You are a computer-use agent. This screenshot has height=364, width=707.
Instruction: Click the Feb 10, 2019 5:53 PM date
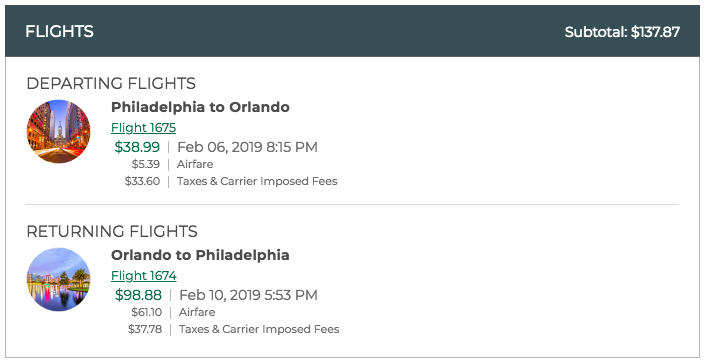pyautogui.click(x=248, y=295)
